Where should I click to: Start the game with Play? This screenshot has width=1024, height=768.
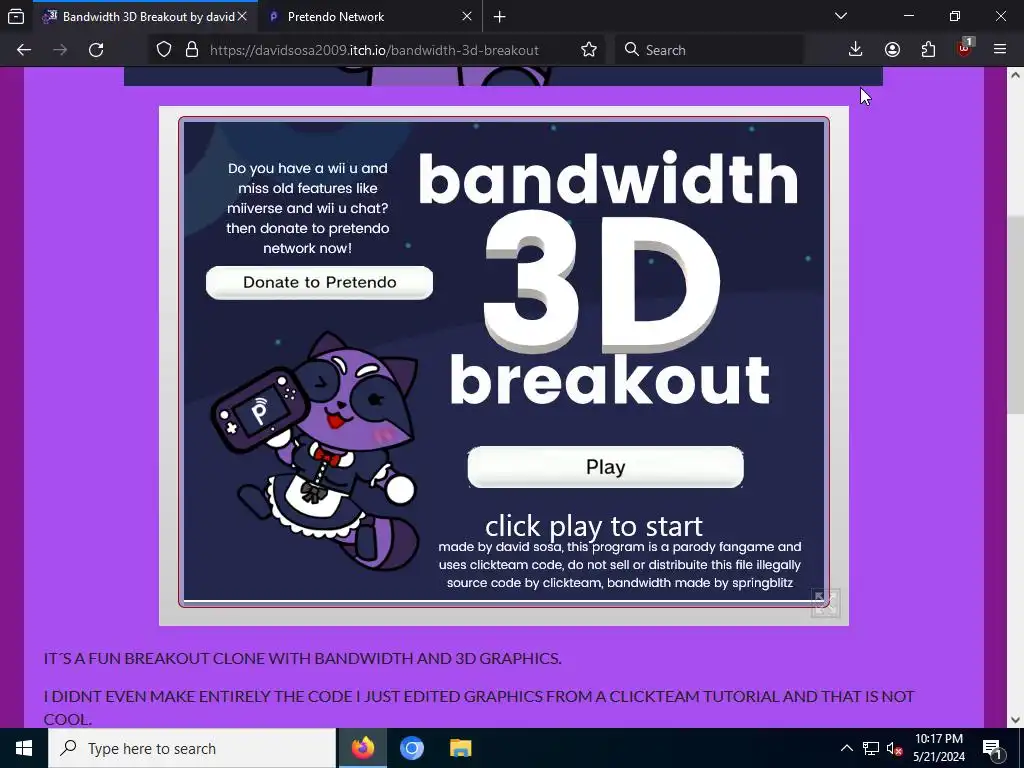(605, 467)
